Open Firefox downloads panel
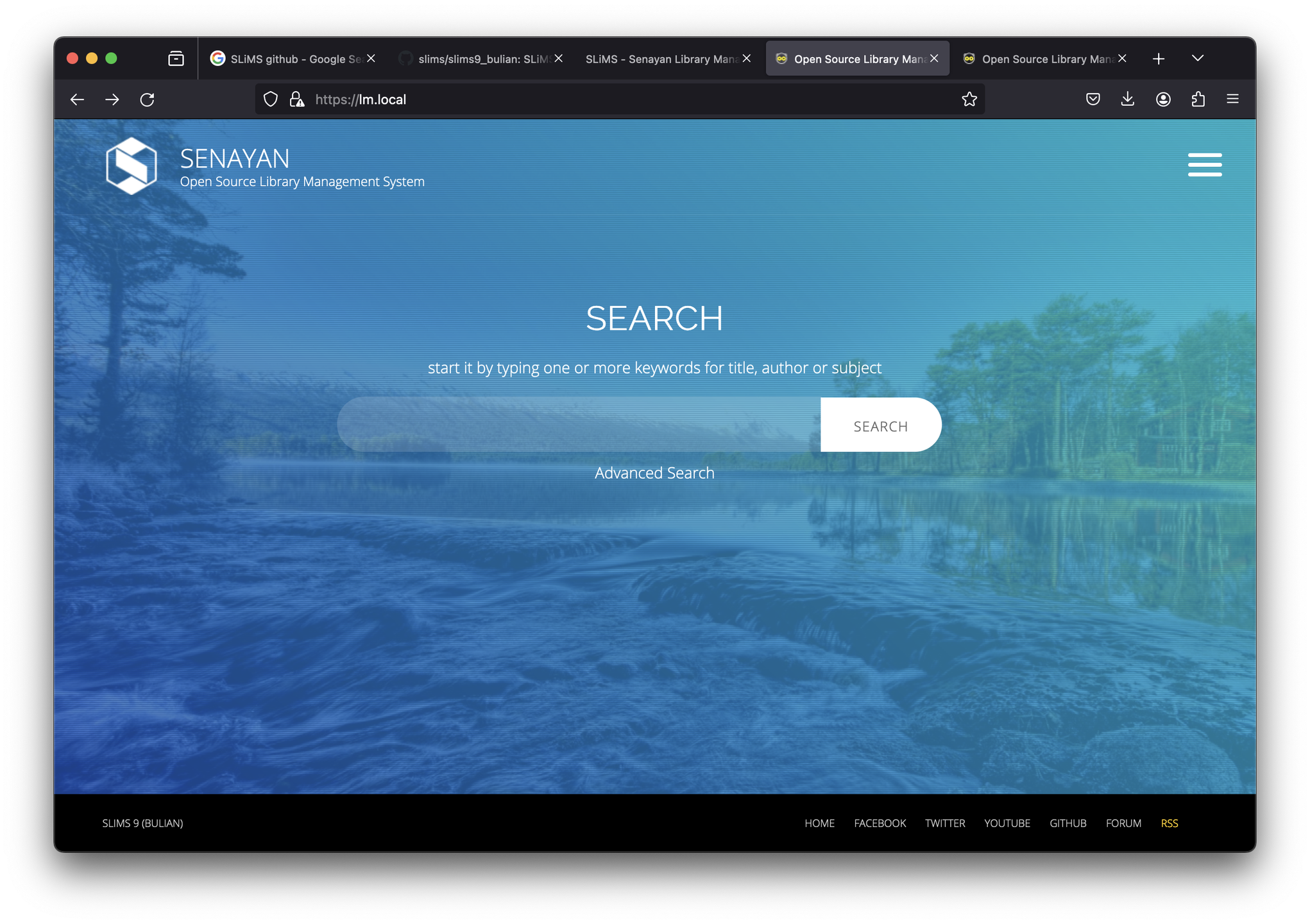This screenshot has width=1310, height=924. click(x=1127, y=99)
